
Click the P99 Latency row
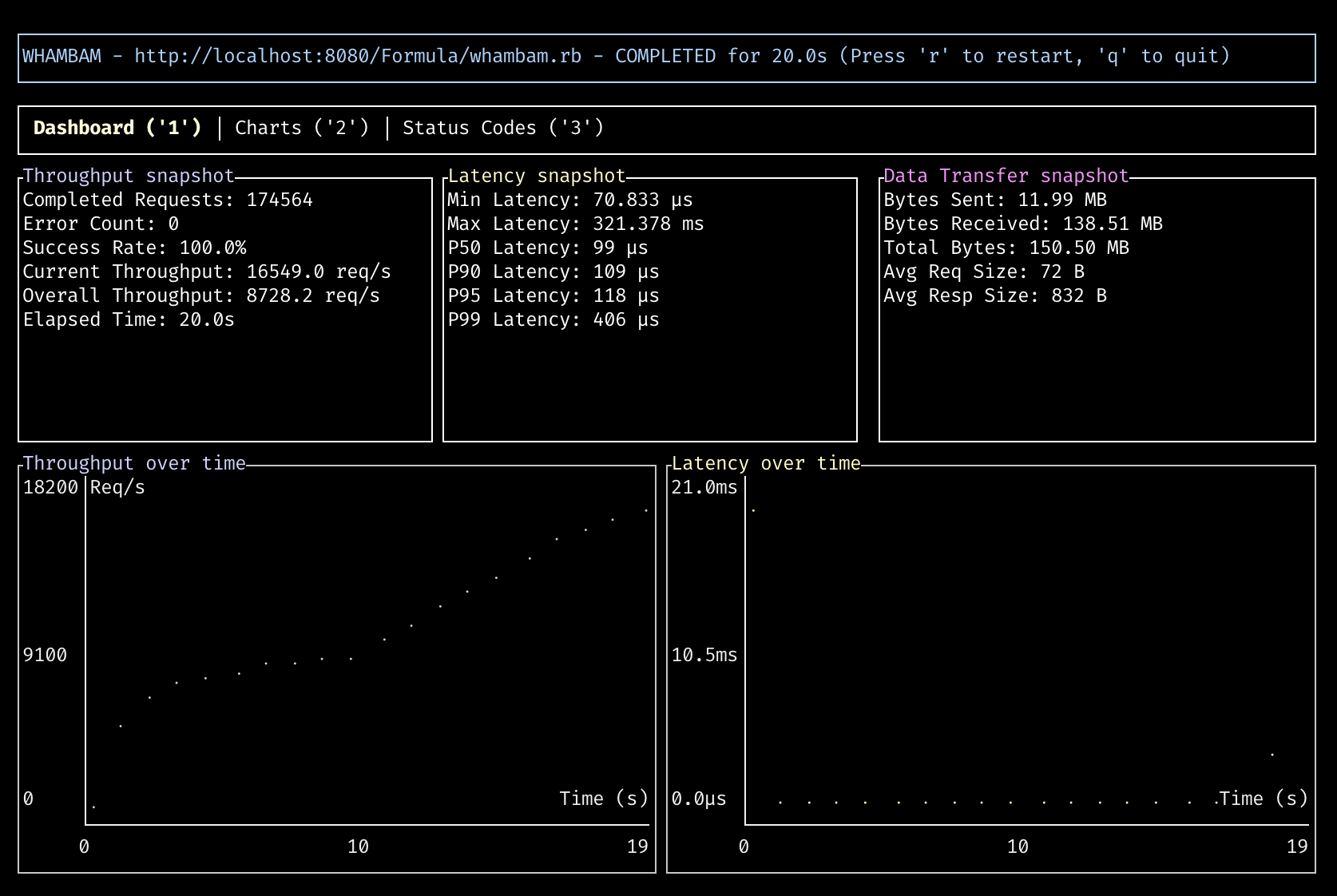(553, 319)
